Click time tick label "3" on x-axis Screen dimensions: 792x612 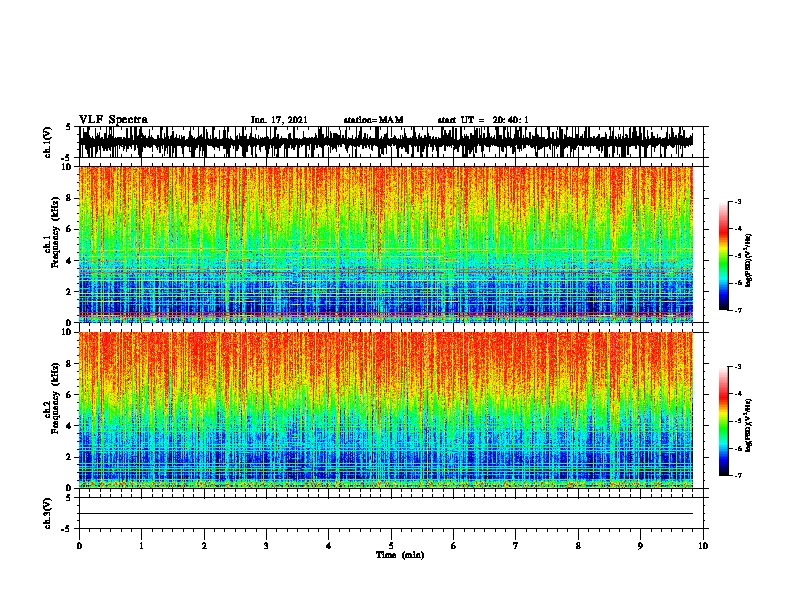tap(266, 546)
